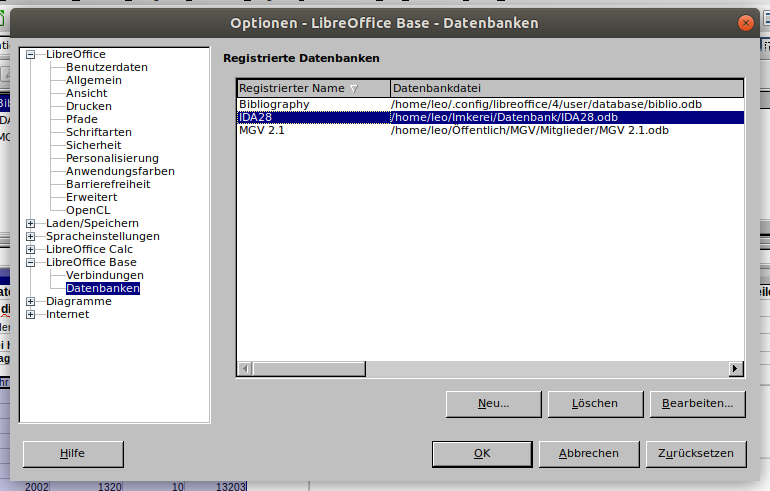
Task: Select the Spracheinstellungen tree label
Action: pos(103,236)
